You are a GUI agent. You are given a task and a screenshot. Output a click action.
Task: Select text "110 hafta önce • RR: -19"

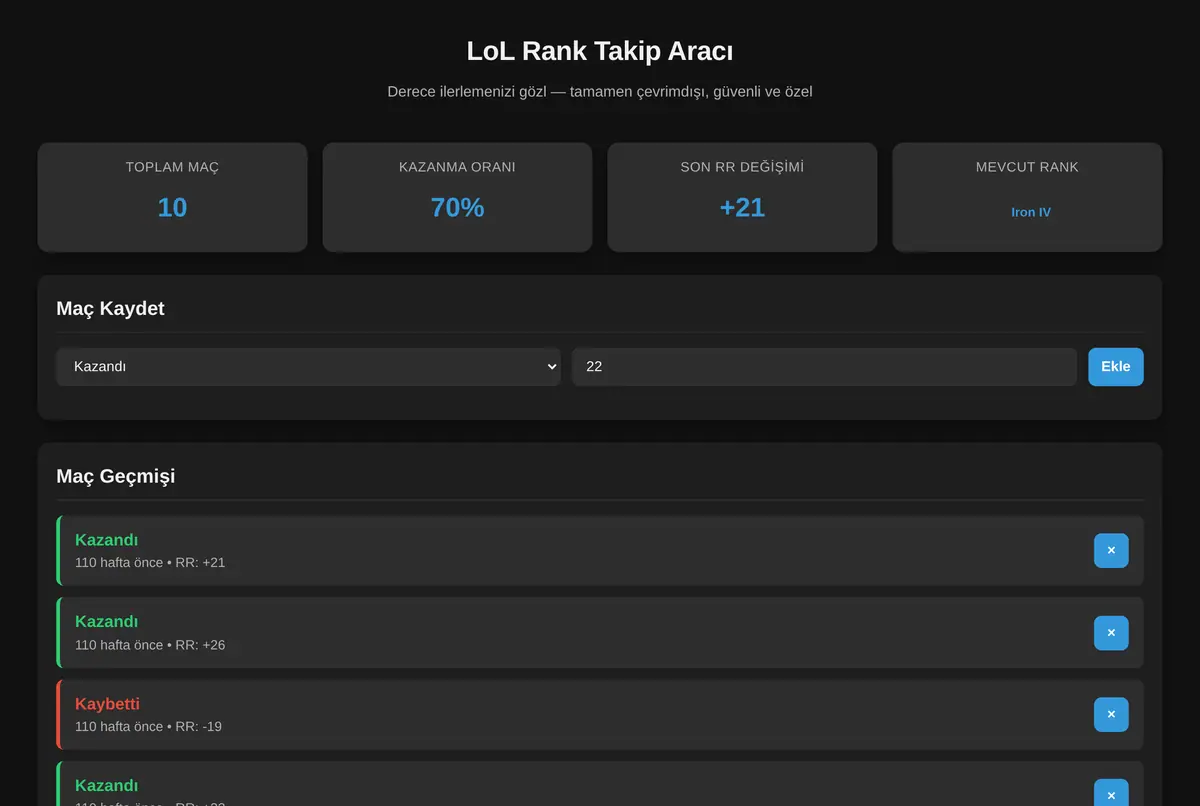coord(148,726)
